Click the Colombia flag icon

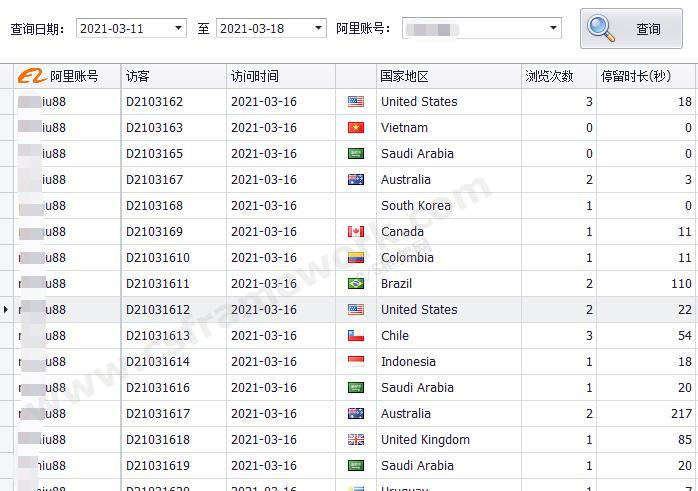[355, 258]
